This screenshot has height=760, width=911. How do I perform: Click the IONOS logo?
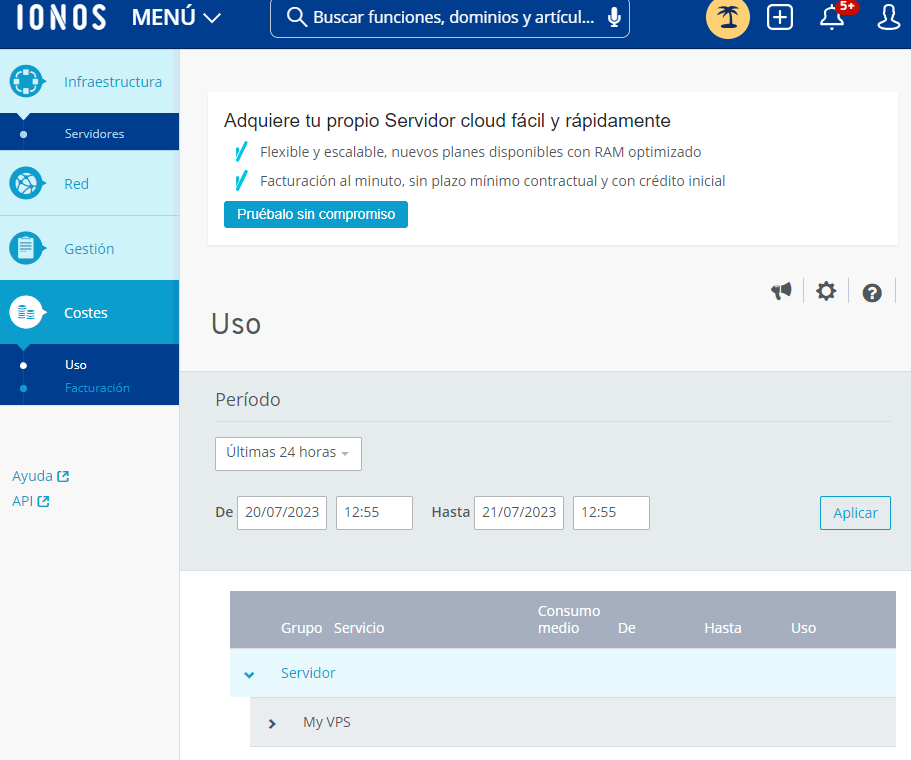61,17
